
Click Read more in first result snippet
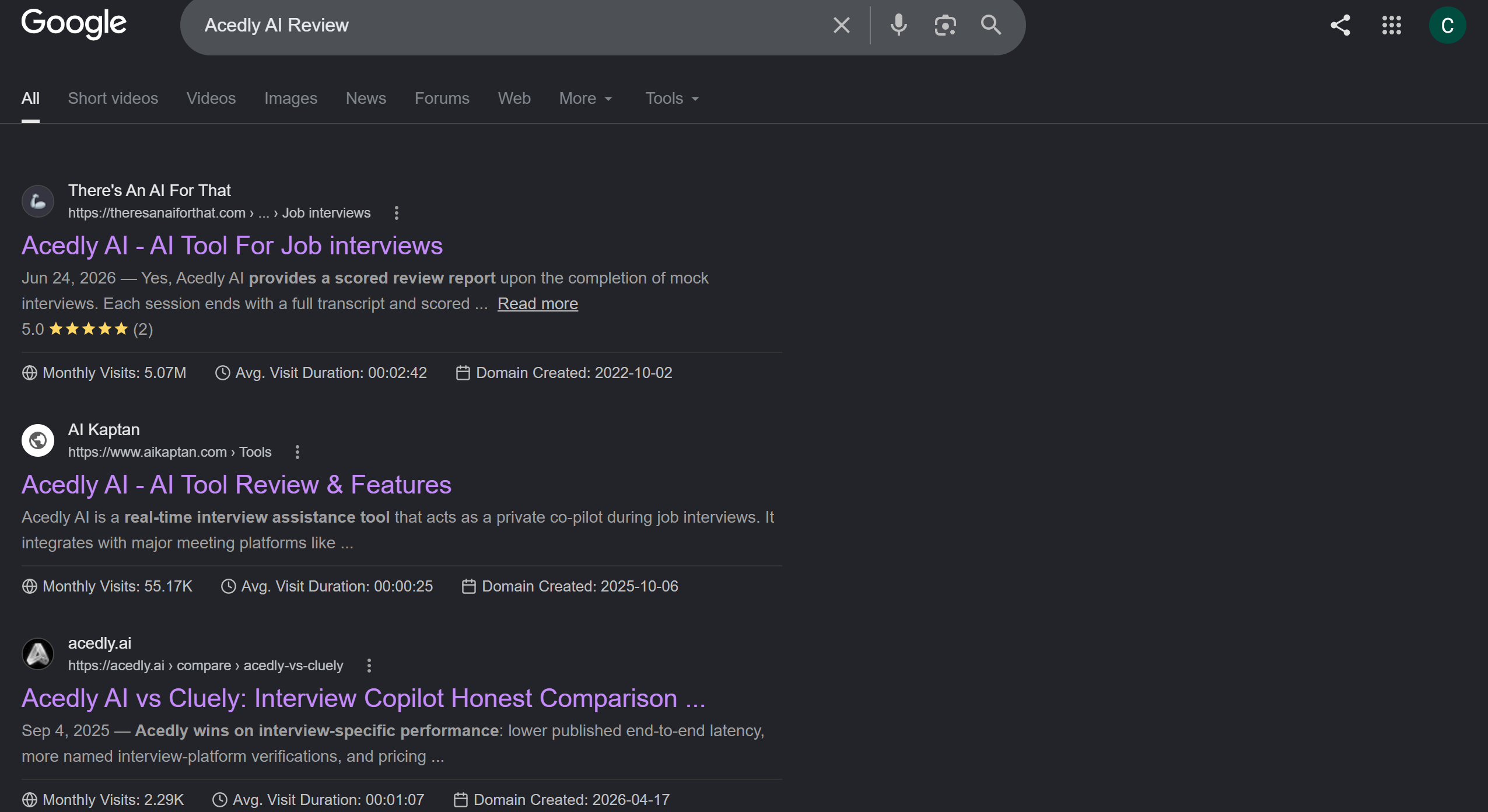[538, 303]
